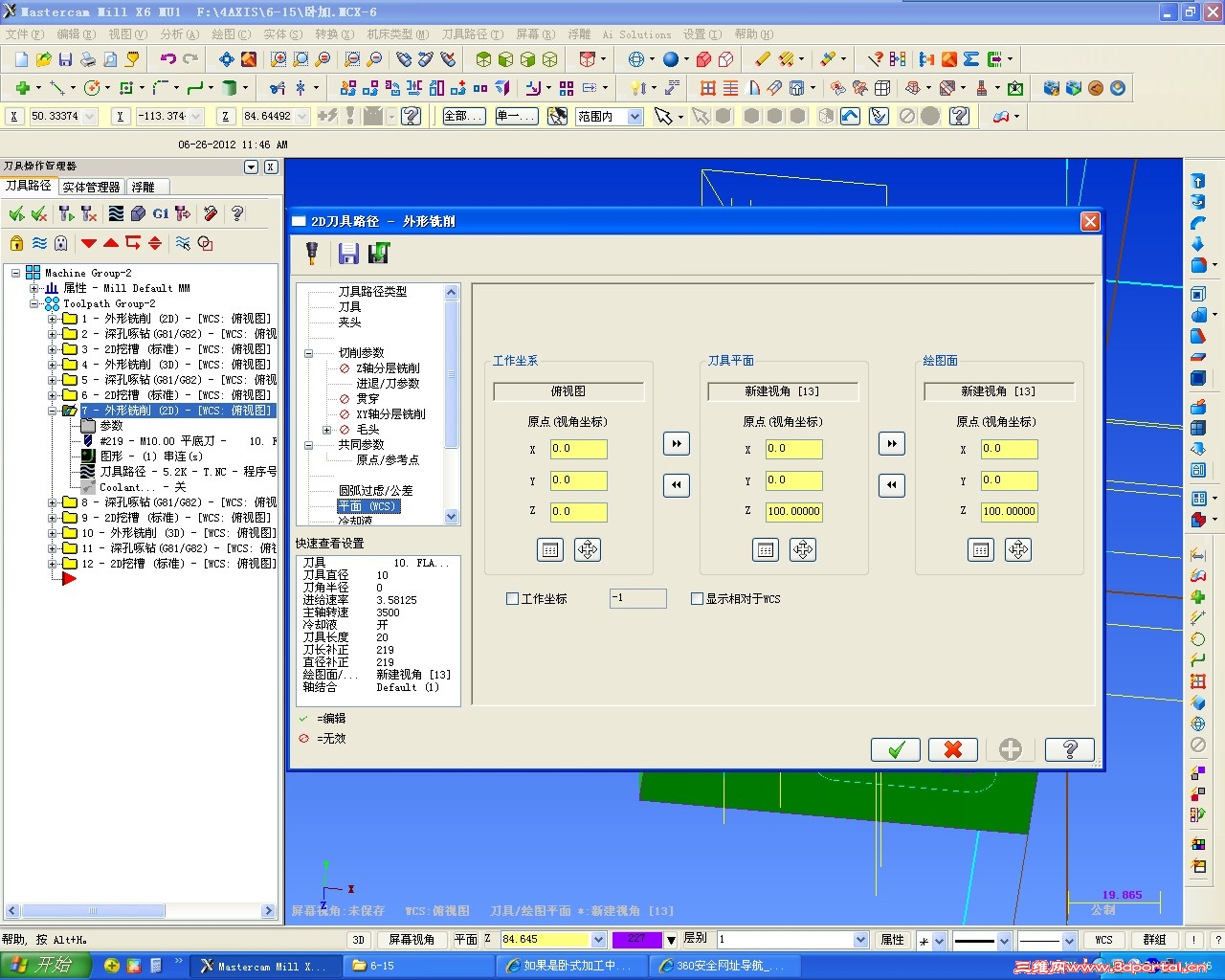Click the Undo arrow icon
Viewport: 1225px width, 980px height.
pyautogui.click(x=168, y=59)
